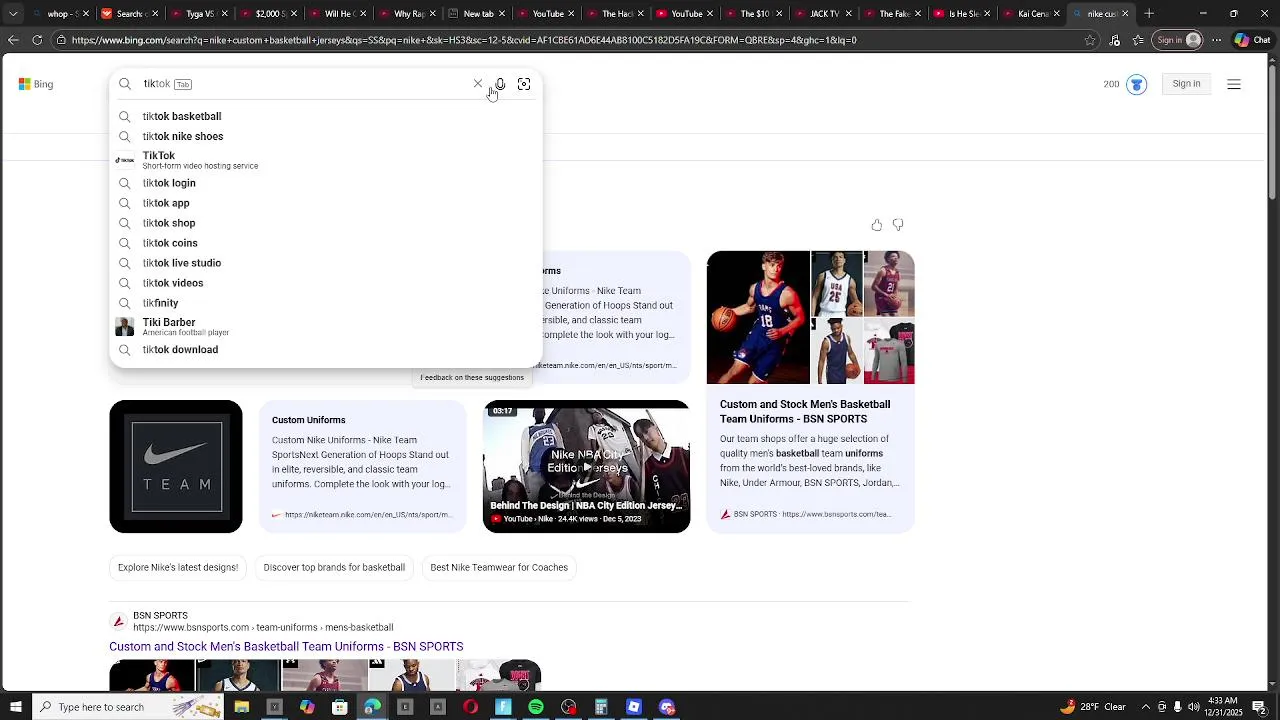Switch to the '$2,000' browser tab
This screenshot has width=1280, height=720.
coord(270,14)
